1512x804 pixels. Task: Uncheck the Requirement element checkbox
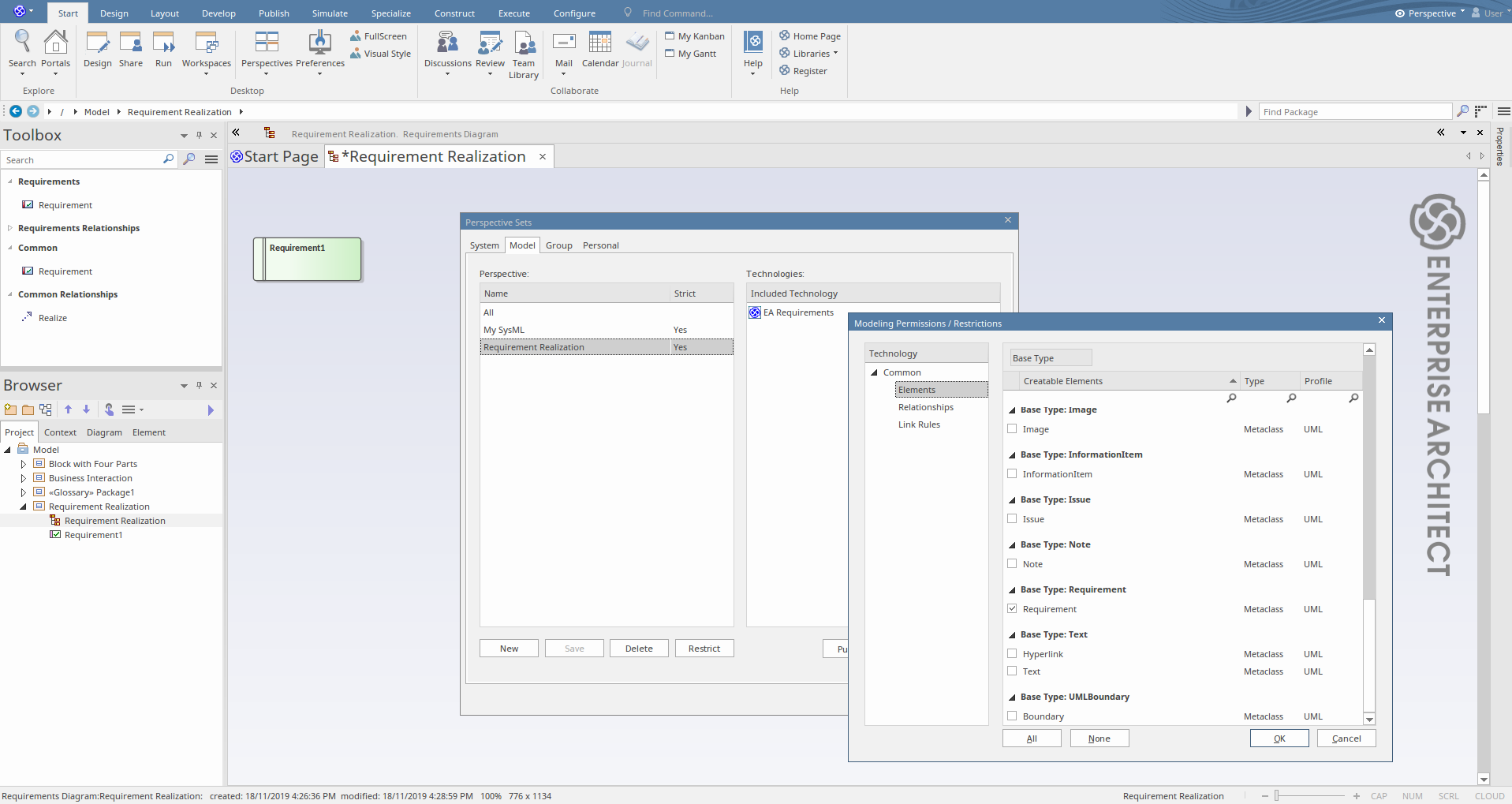point(1012,609)
